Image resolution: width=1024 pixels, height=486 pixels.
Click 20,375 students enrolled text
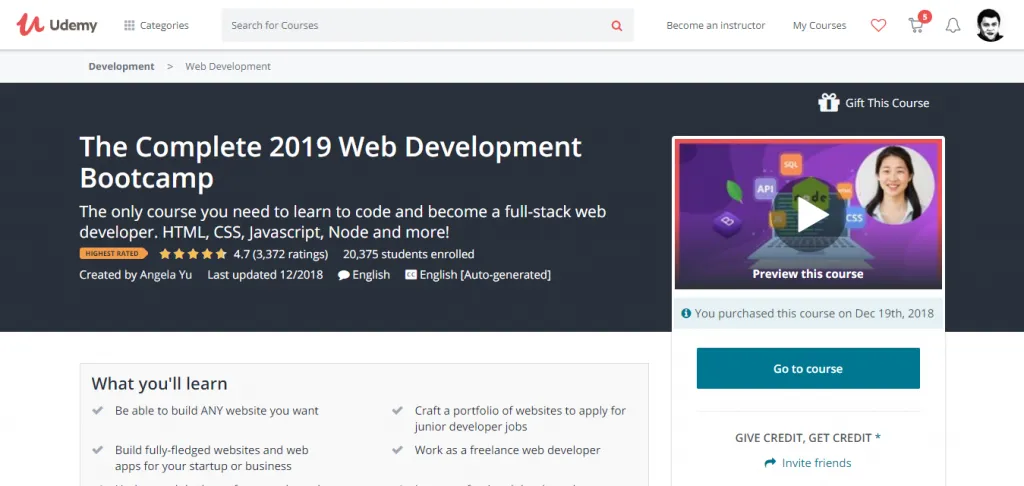(x=408, y=254)
